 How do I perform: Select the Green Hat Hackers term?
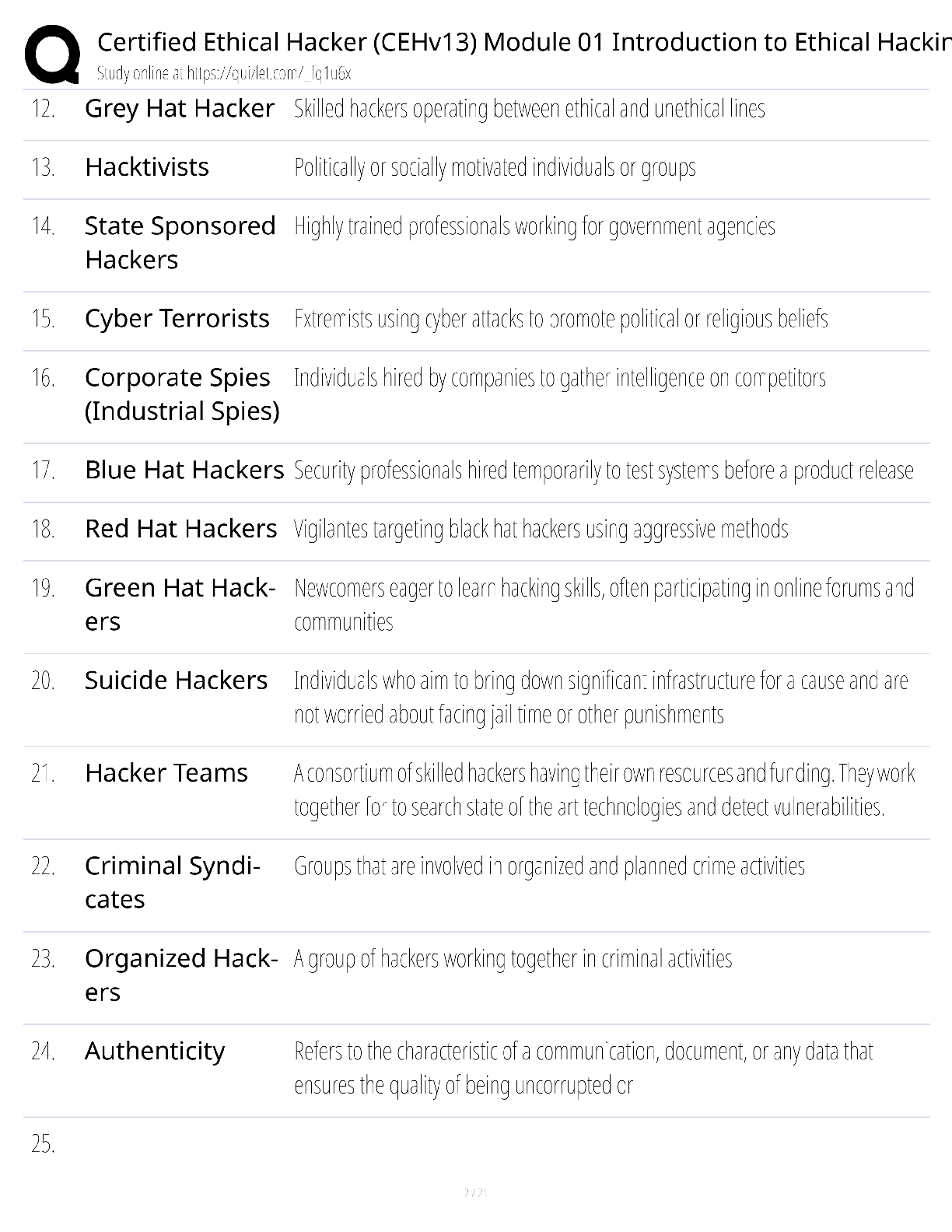tap(180, 604)
